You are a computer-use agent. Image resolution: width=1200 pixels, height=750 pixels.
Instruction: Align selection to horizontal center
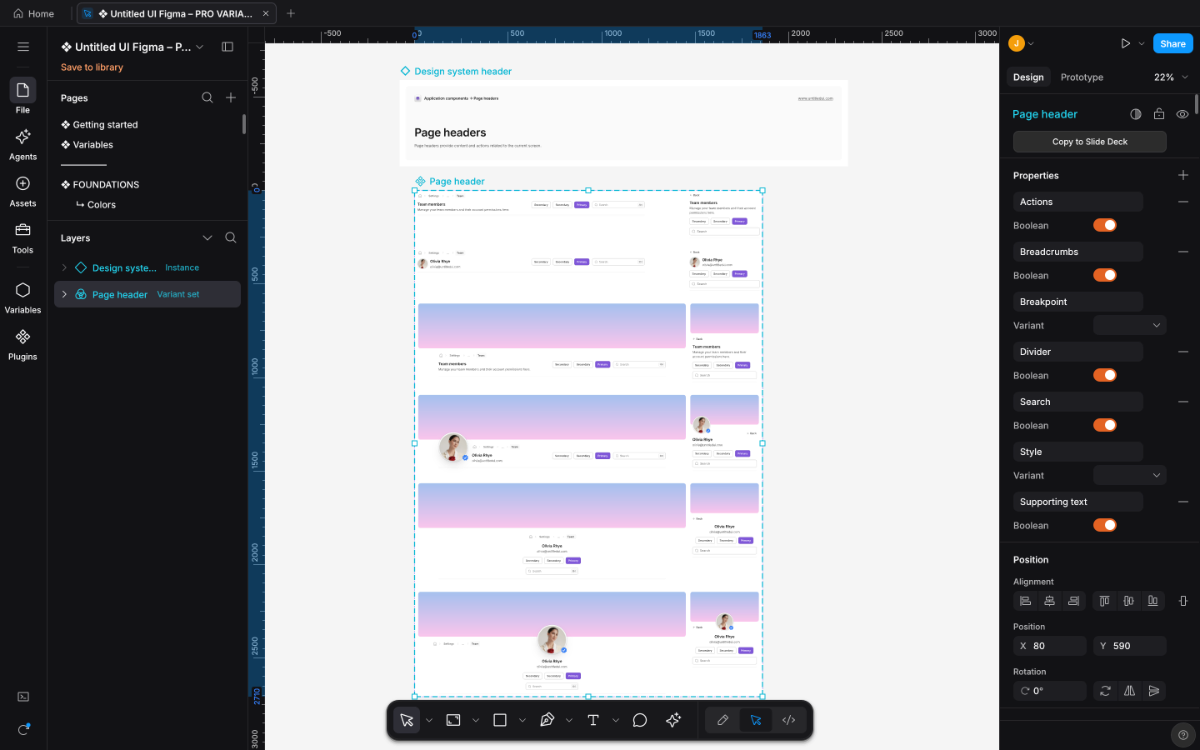coord(1049,601)
